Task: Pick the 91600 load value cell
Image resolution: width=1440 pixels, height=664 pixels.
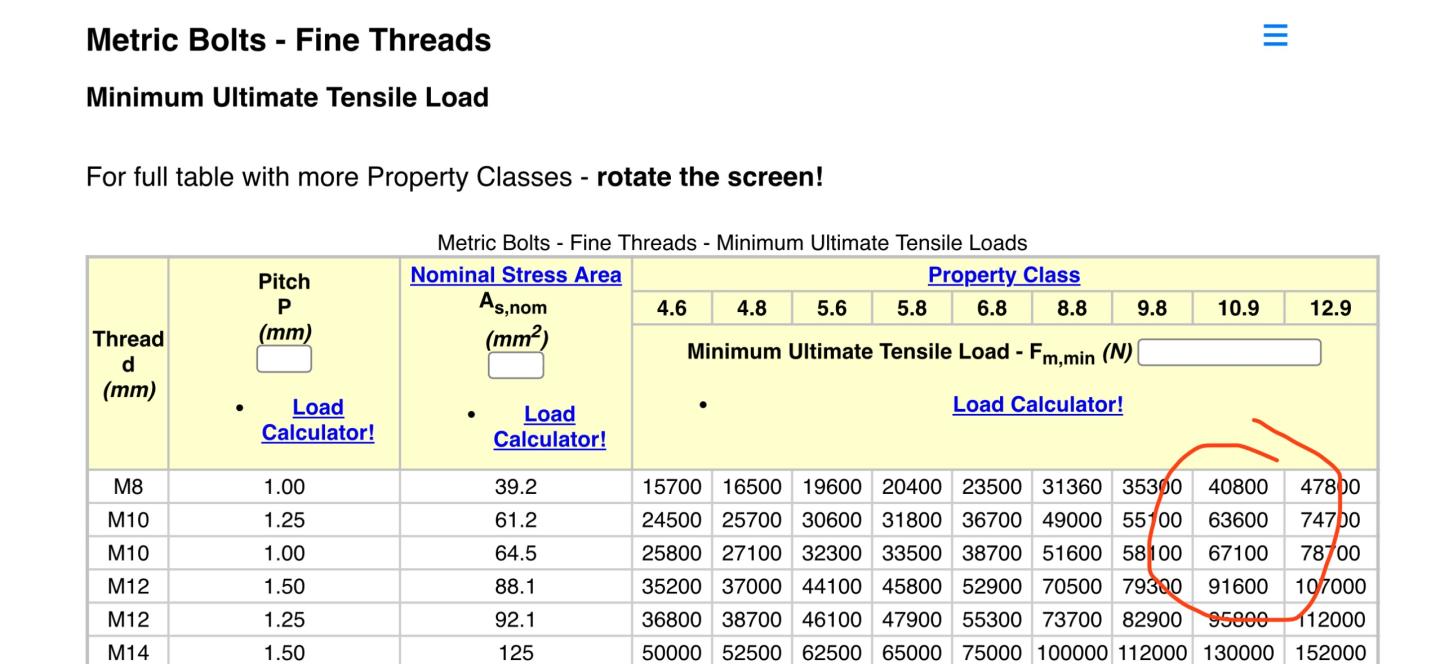Action: [1237, 586]
